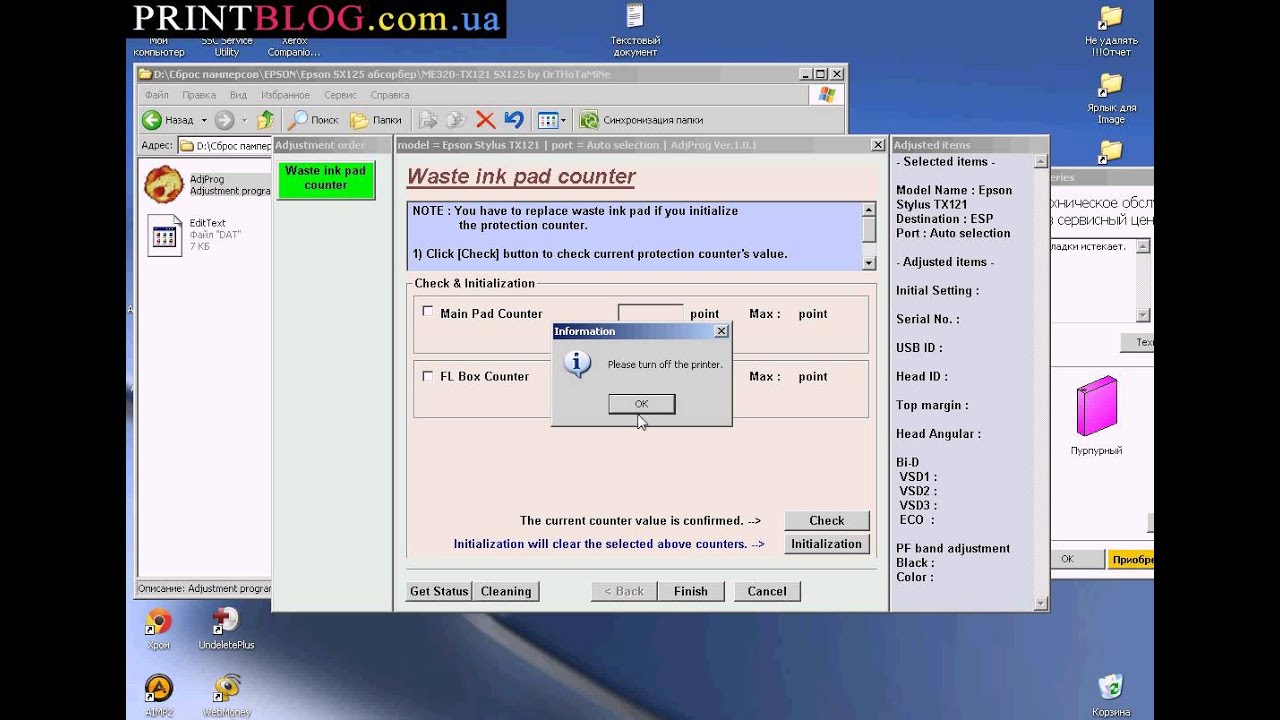Click the Check button
Image resolution: width=1280 pixels, height=720 pixels.
click(x=826, y=520)
